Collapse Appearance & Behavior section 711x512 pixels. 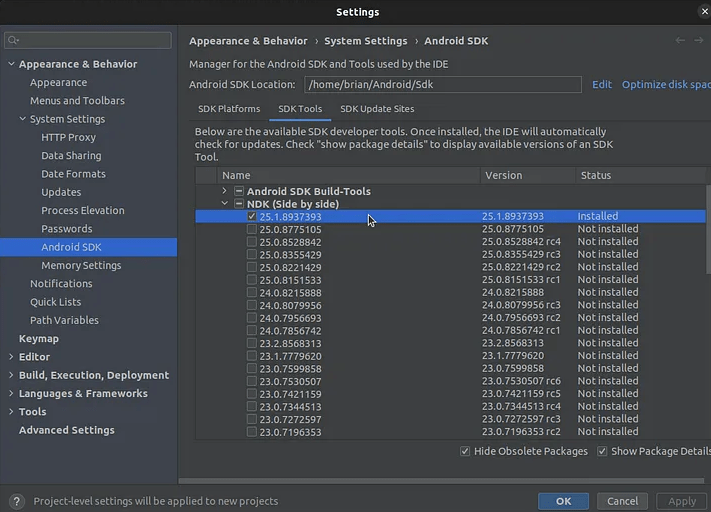click(x=11, y=64)
